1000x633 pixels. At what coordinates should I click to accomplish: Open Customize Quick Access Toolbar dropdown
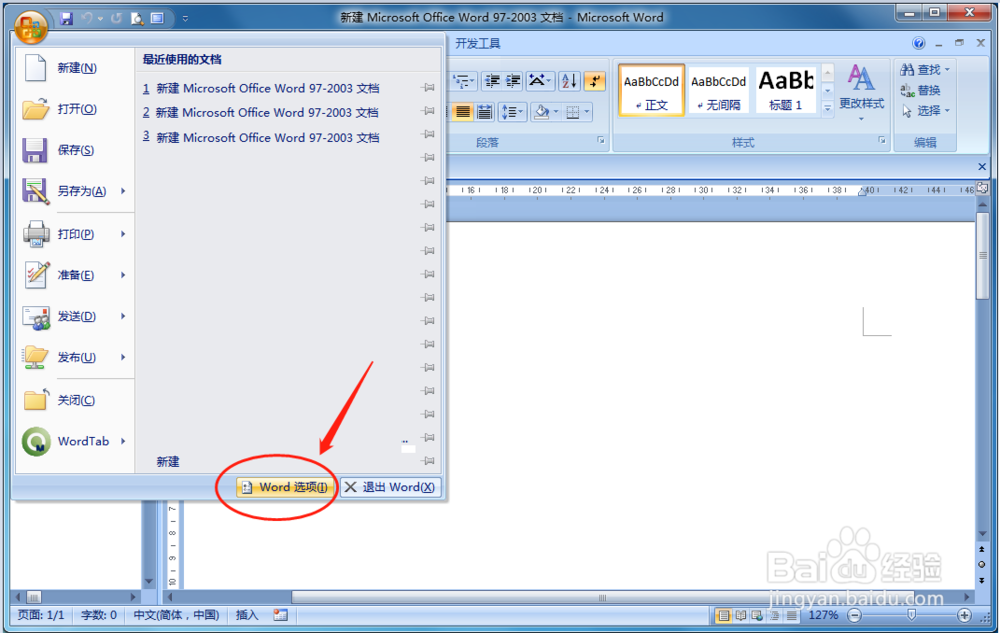point(185,18)
